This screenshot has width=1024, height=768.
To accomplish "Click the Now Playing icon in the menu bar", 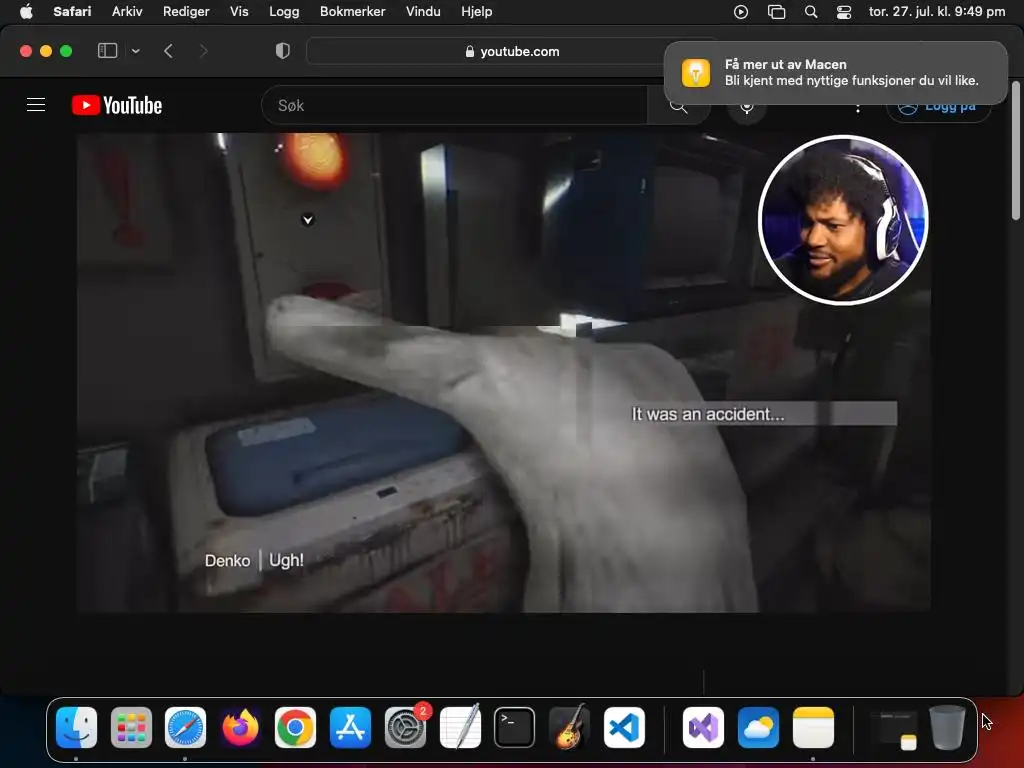I will 741,12.
